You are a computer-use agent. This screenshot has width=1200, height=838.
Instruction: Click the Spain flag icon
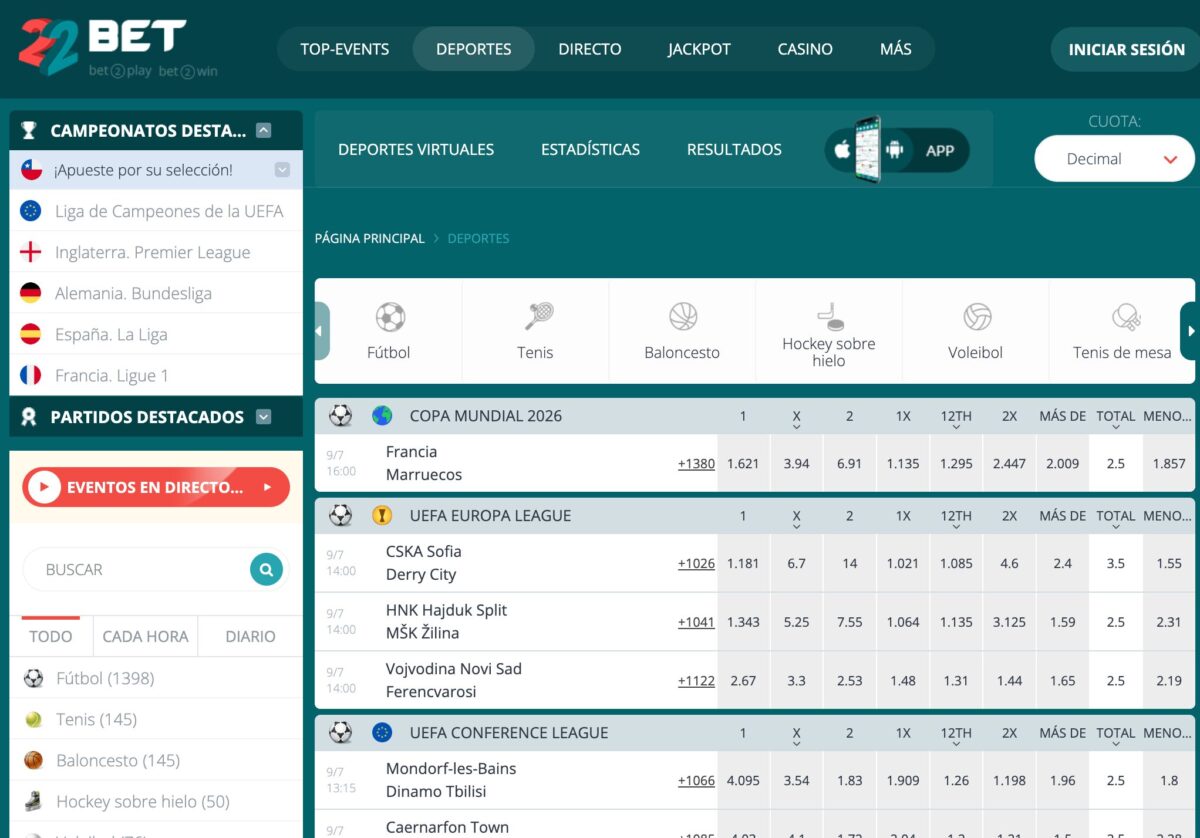click(x=31, y=334)
